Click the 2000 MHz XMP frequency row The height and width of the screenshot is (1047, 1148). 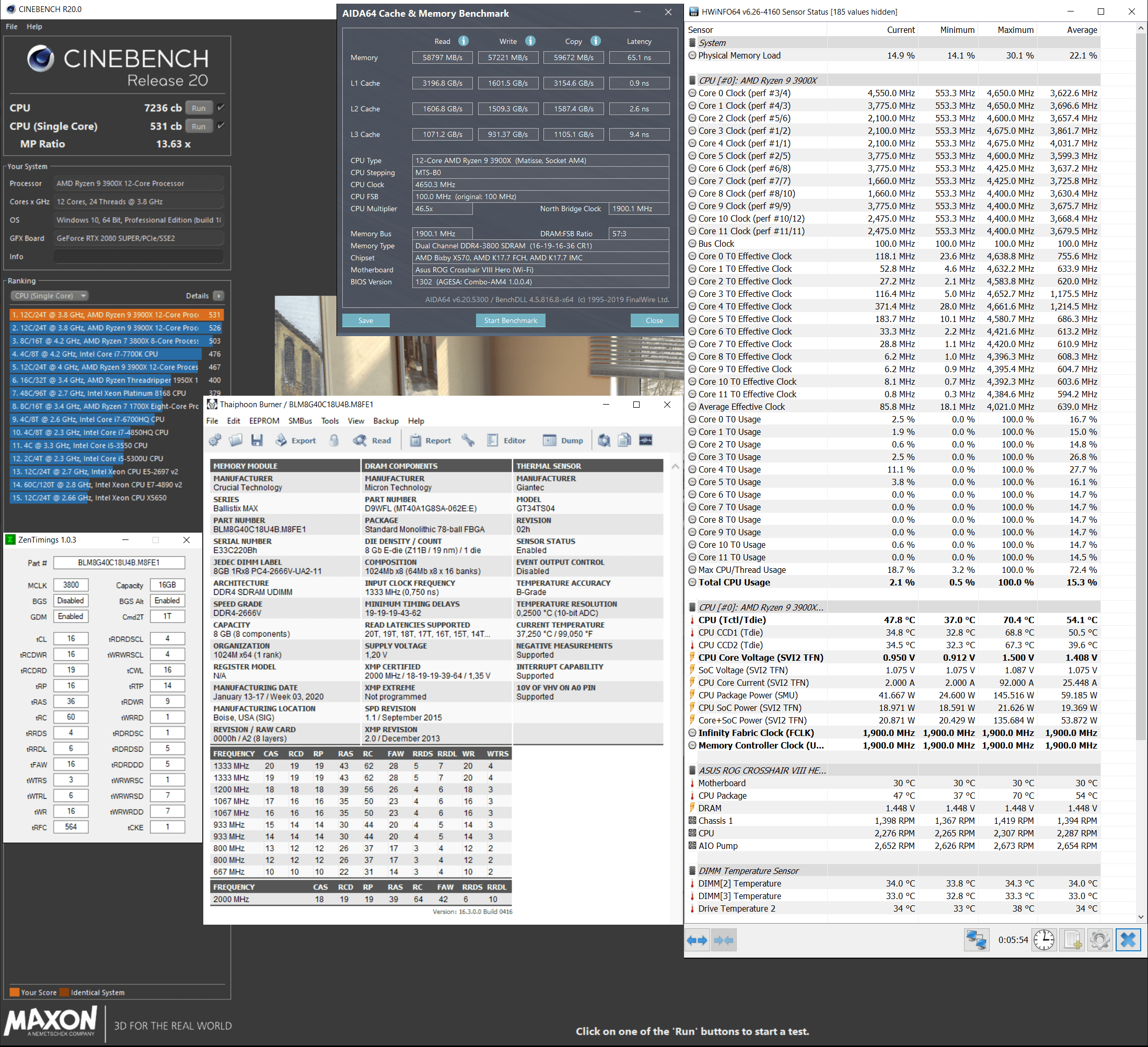point(361,899)
